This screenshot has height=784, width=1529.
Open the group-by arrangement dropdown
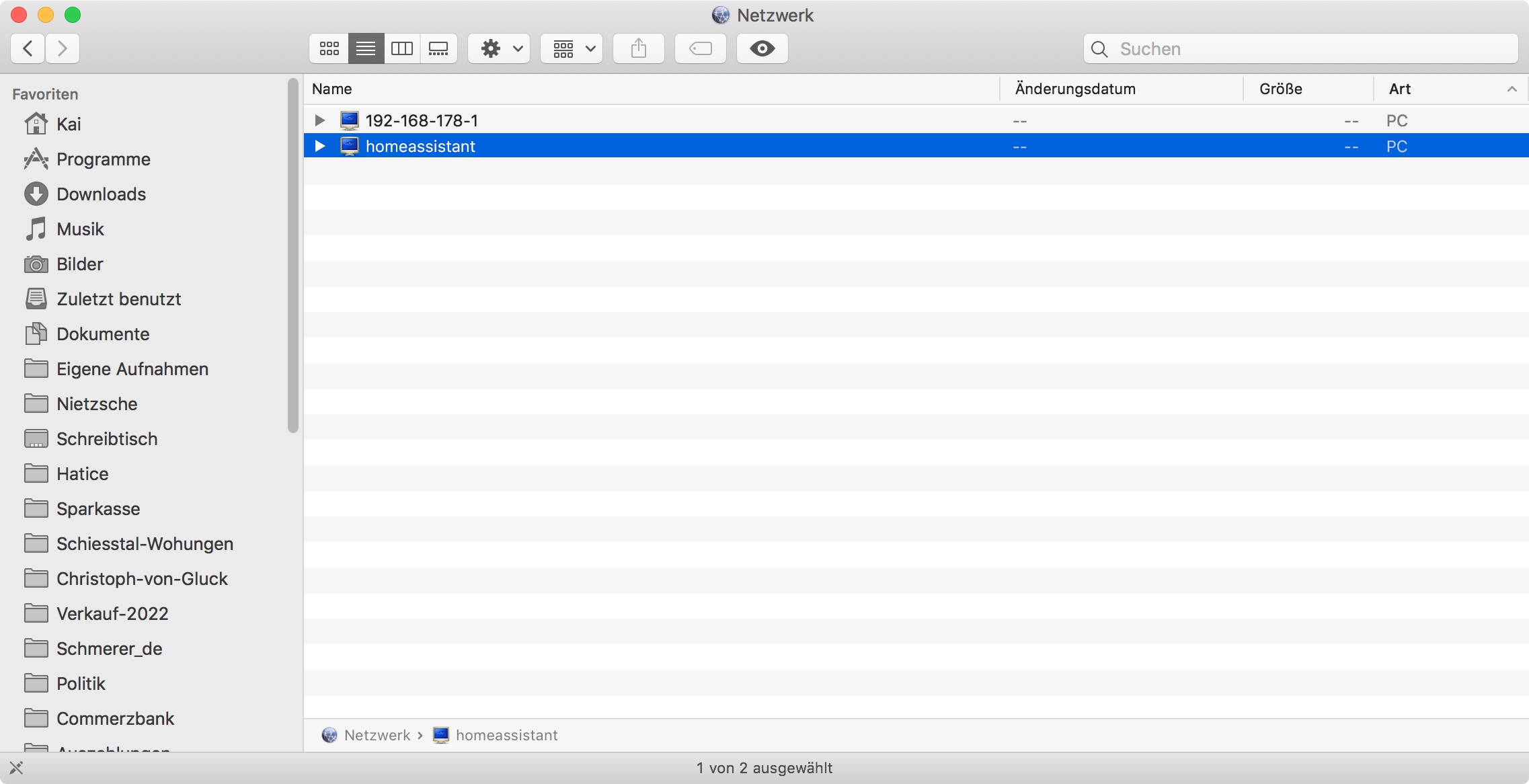[572, 48]
